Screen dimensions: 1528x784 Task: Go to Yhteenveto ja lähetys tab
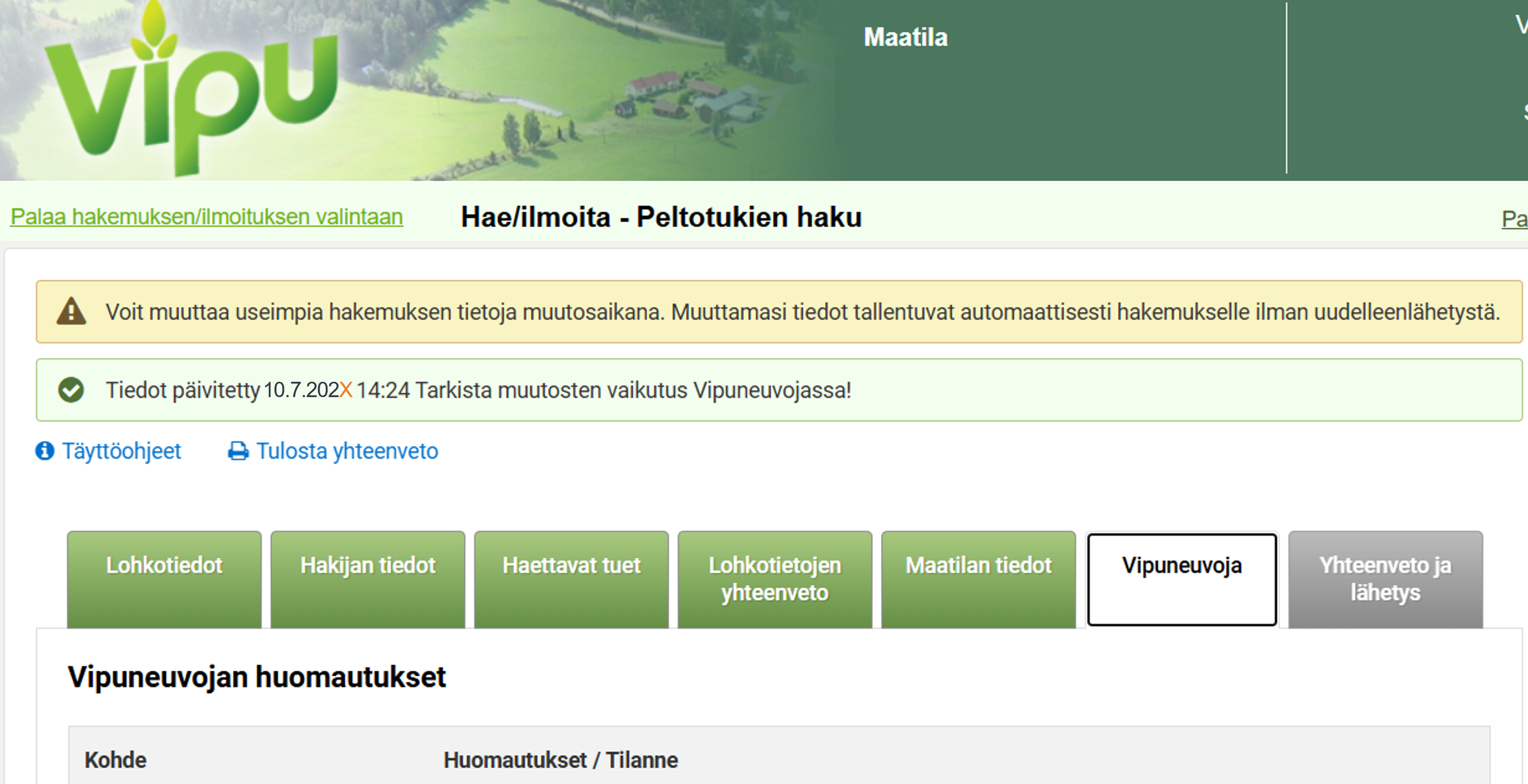coord(1384,578)
